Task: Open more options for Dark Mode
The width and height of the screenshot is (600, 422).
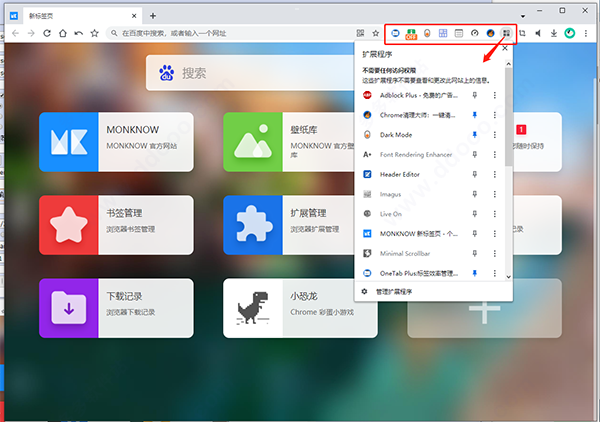Action: tap(494, 135)
